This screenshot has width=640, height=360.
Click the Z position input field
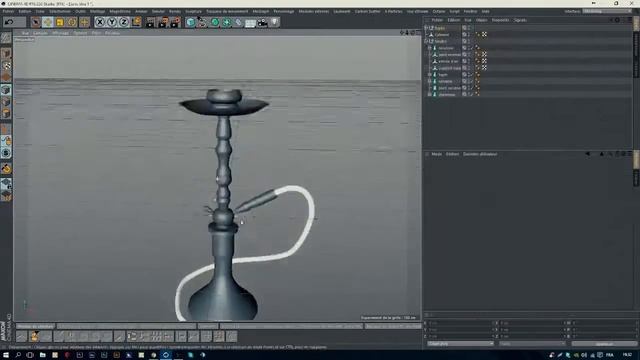point(460,336)
